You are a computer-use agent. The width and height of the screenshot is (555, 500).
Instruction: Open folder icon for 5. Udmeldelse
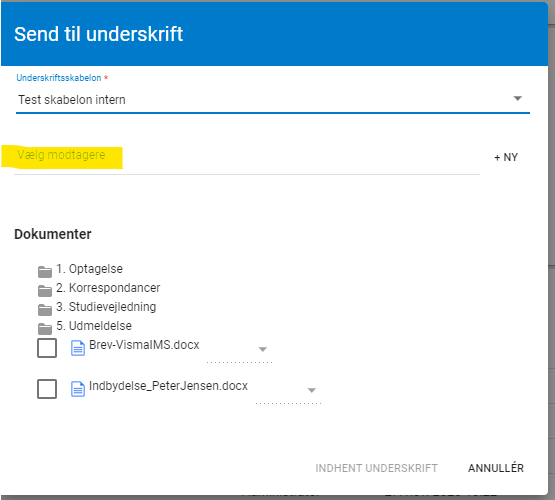[x=45, y=329]
